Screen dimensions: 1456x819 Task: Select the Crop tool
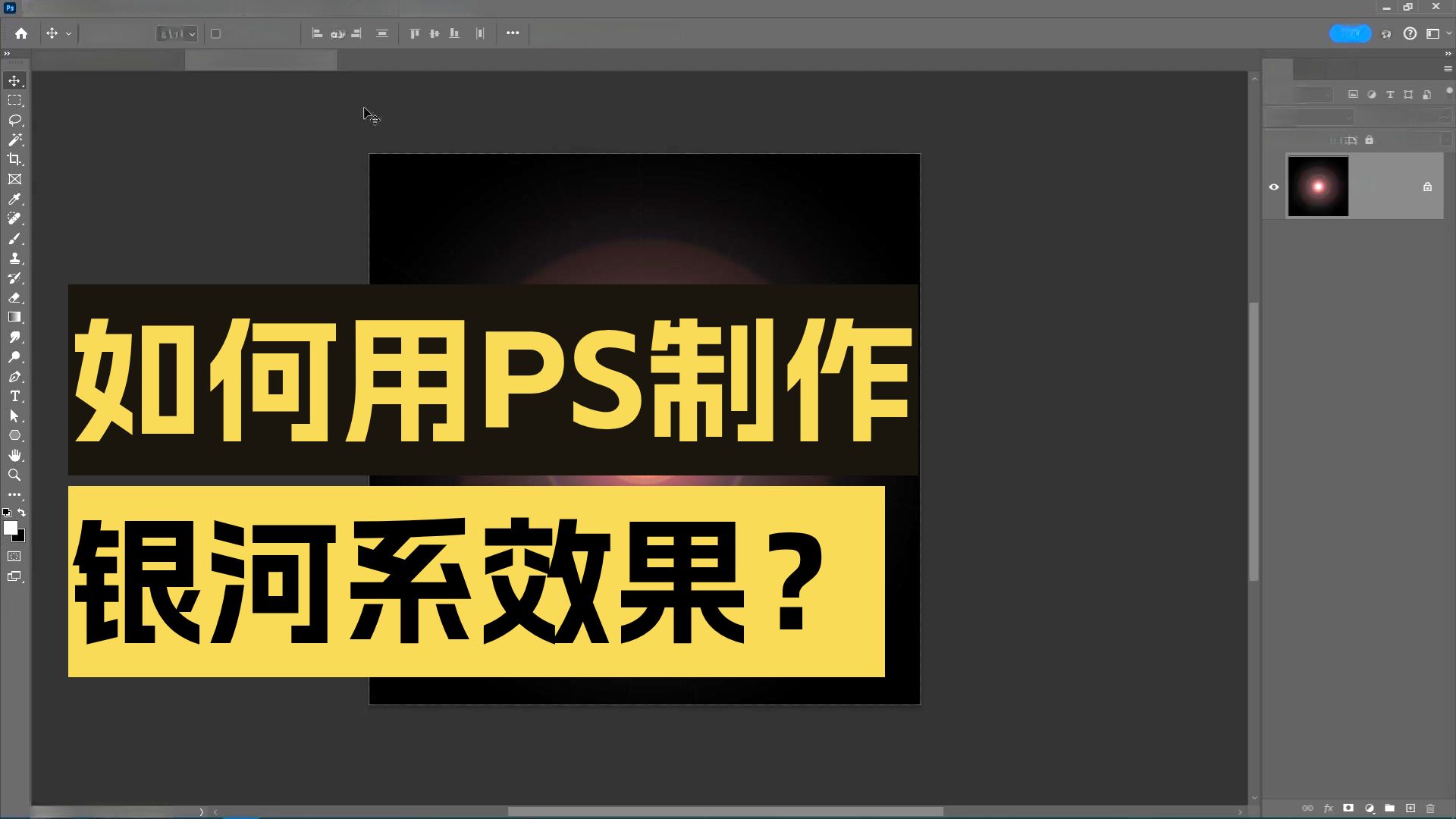14,159
